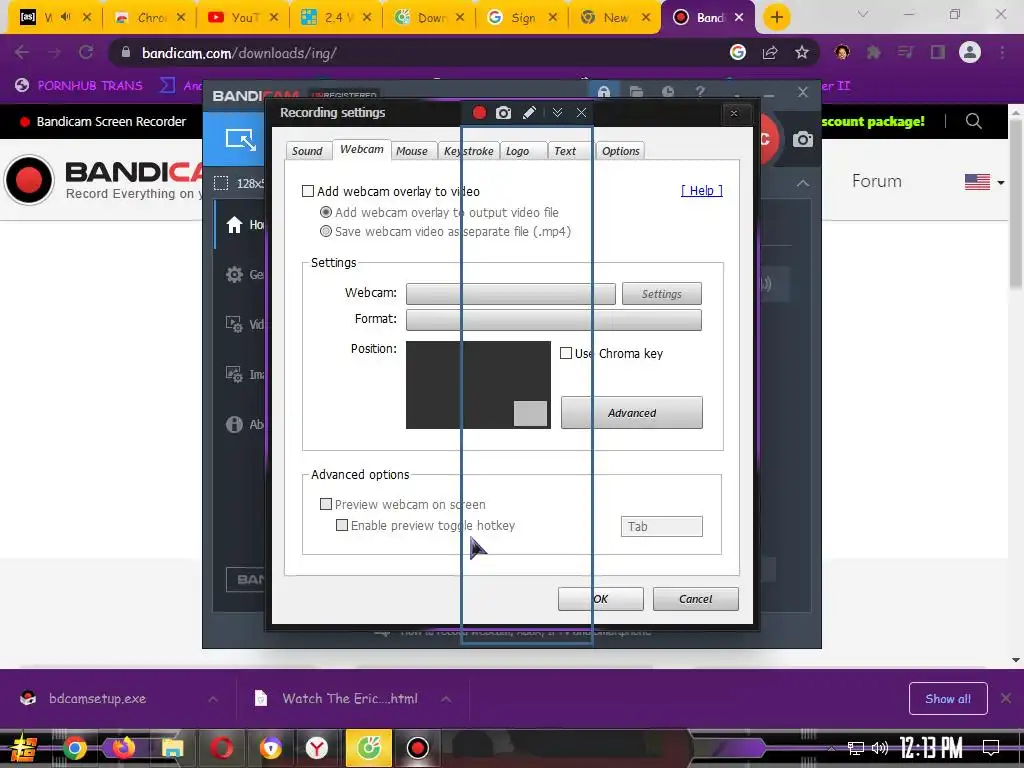
Task: Start recording with the red record dot
Action: tap(479, 112)
